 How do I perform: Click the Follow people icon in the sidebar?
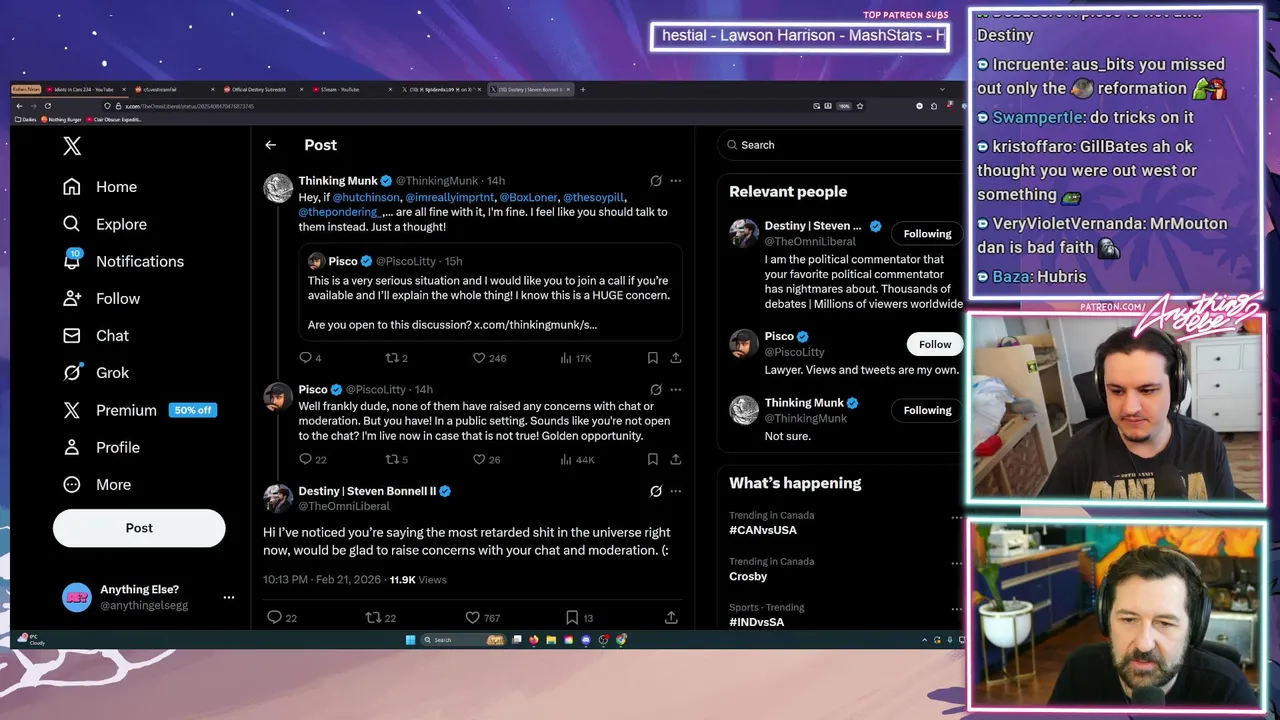(x=72, y=298)
